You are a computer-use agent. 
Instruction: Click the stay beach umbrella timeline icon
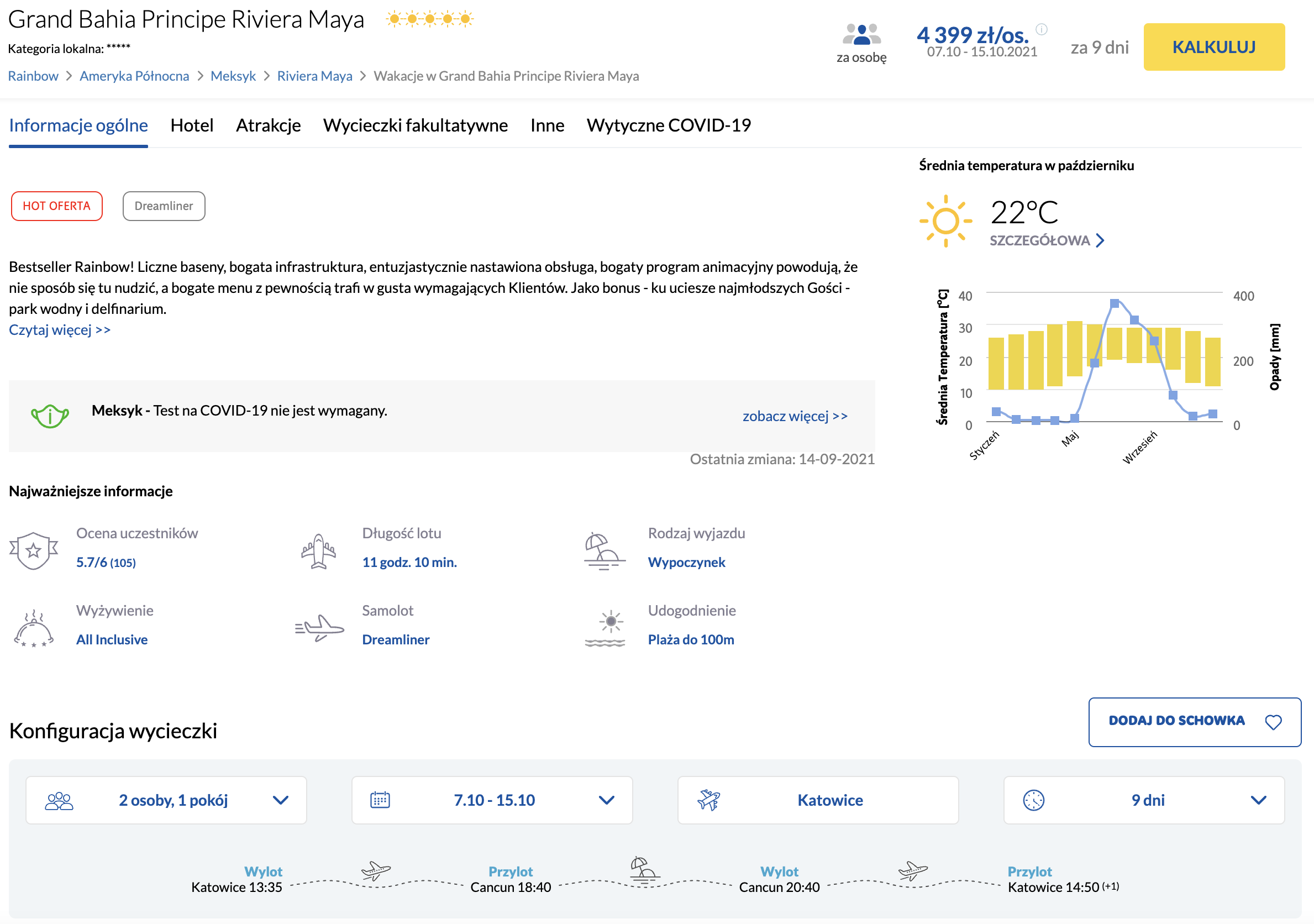pos(644,870)
